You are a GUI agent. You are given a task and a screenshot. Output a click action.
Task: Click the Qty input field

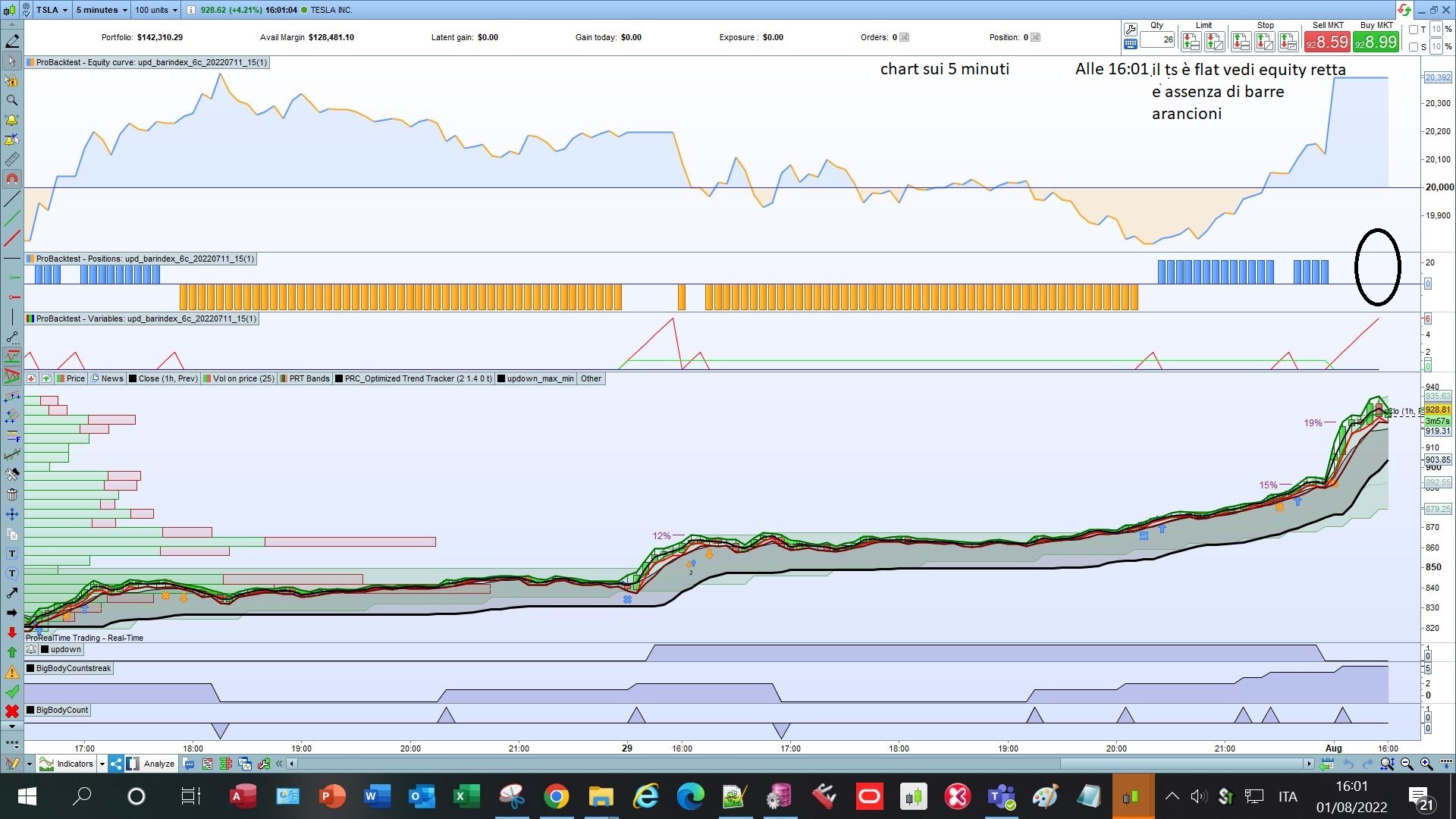pyautogui.click(x=1159, y=39)
